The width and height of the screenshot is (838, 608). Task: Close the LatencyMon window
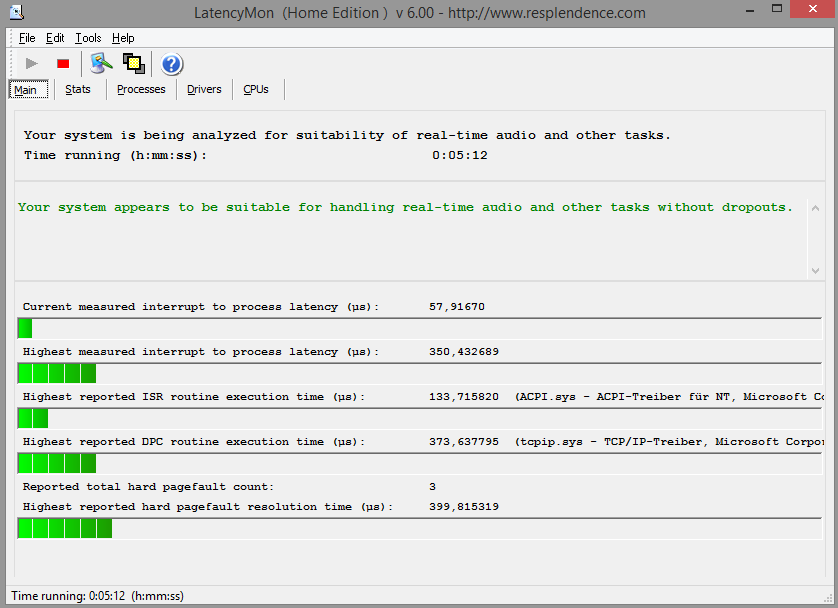813,9
